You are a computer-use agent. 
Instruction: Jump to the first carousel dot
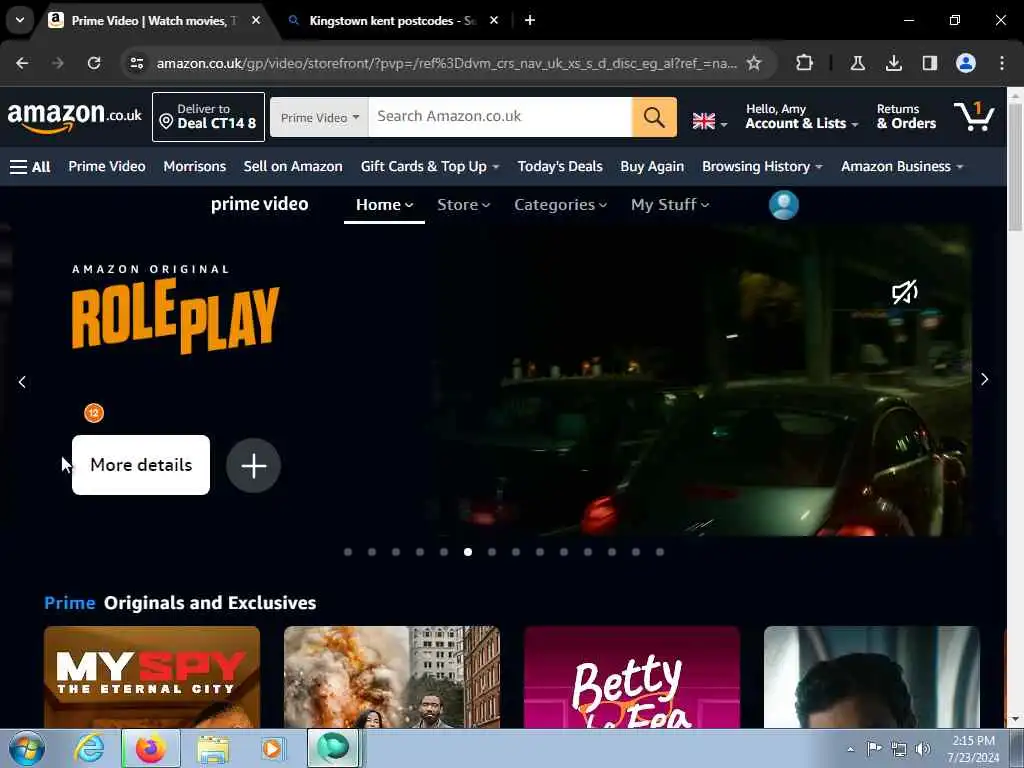[x=348, y=552]
